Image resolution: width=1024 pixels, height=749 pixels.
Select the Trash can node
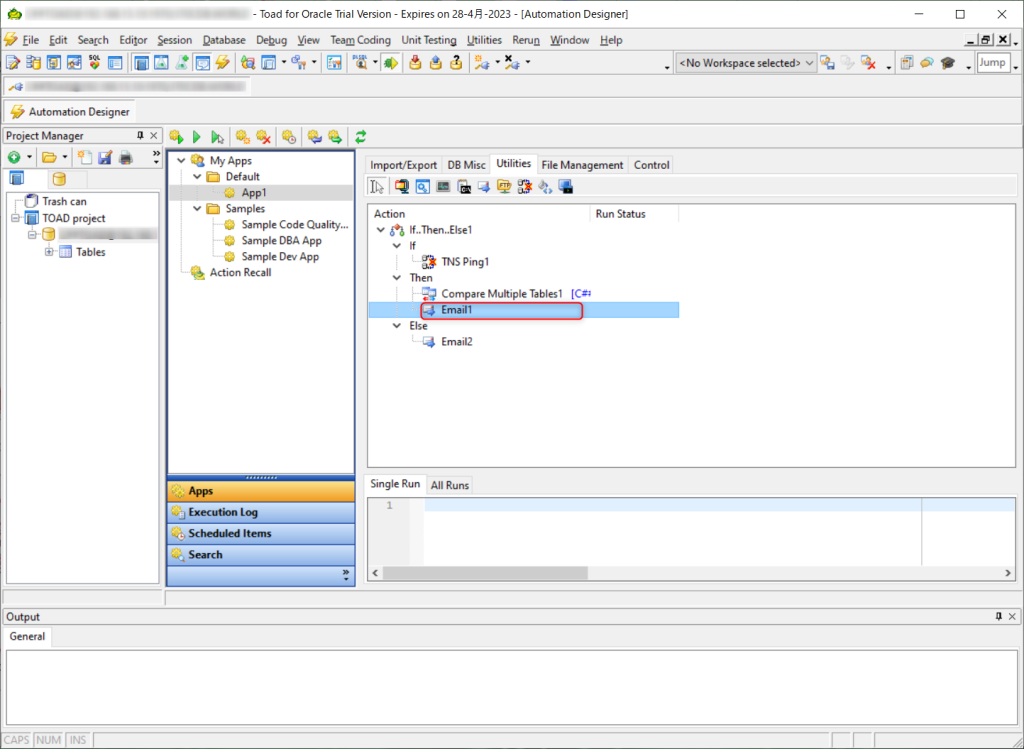pos(64,202)
